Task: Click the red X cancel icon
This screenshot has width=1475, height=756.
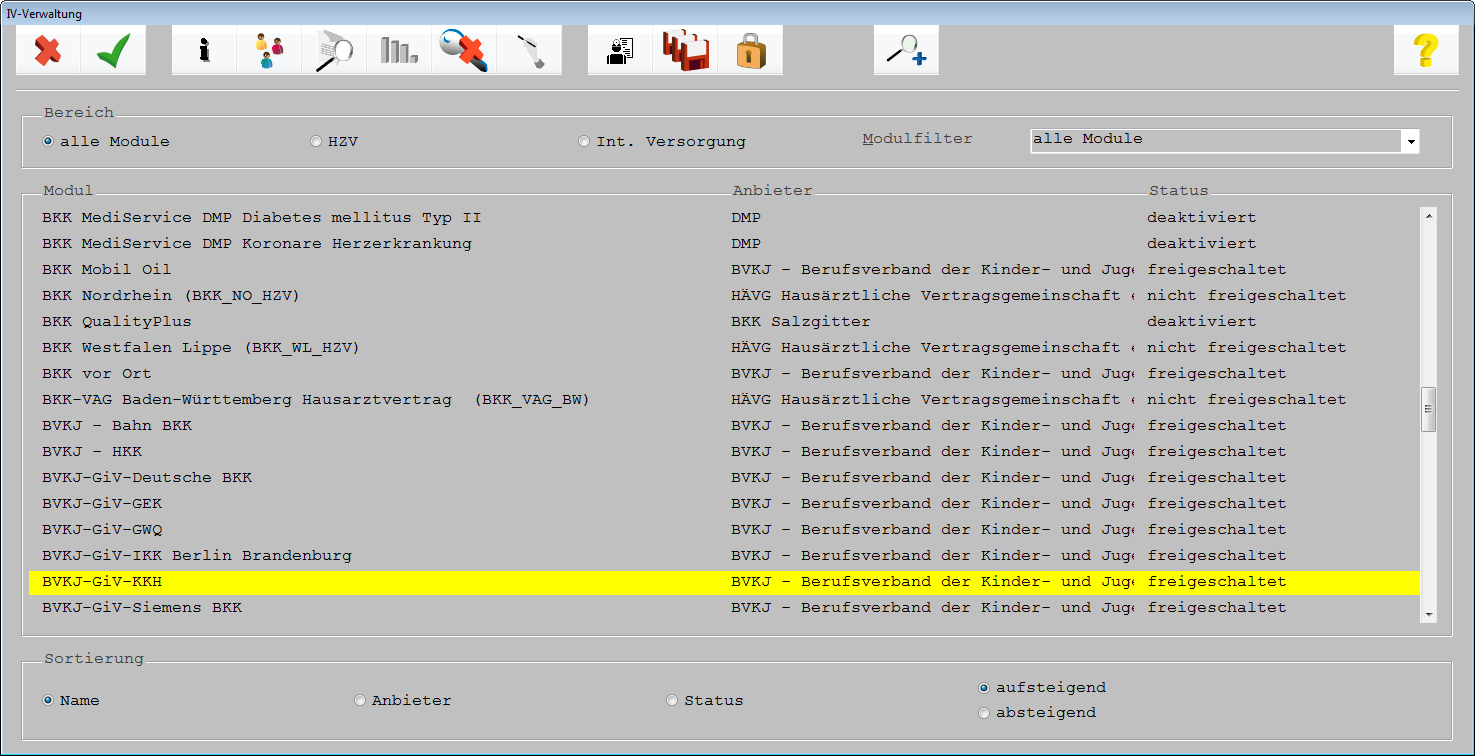Action: 48,50
